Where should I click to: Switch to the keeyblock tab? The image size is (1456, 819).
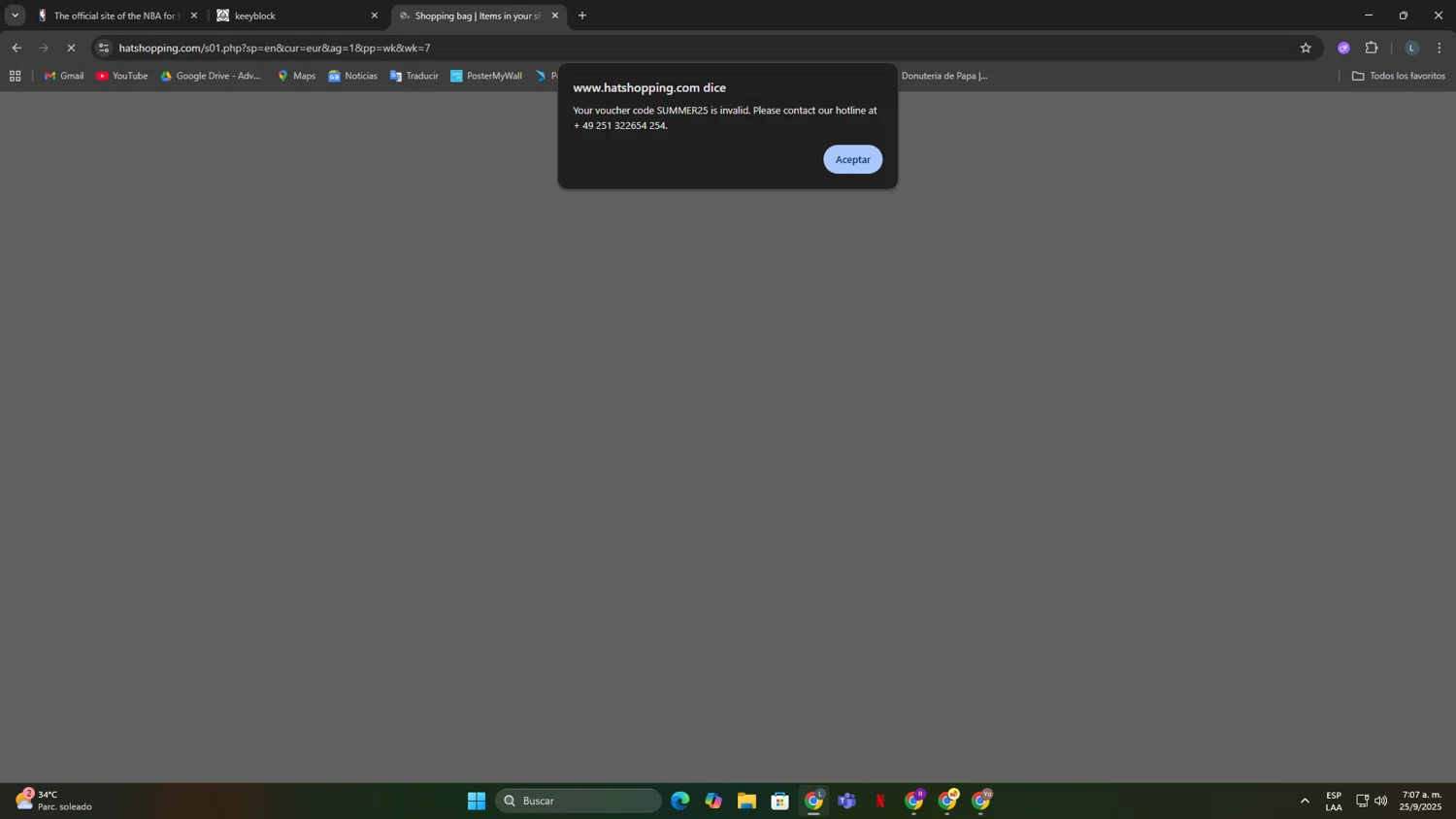tap(297, 16)
